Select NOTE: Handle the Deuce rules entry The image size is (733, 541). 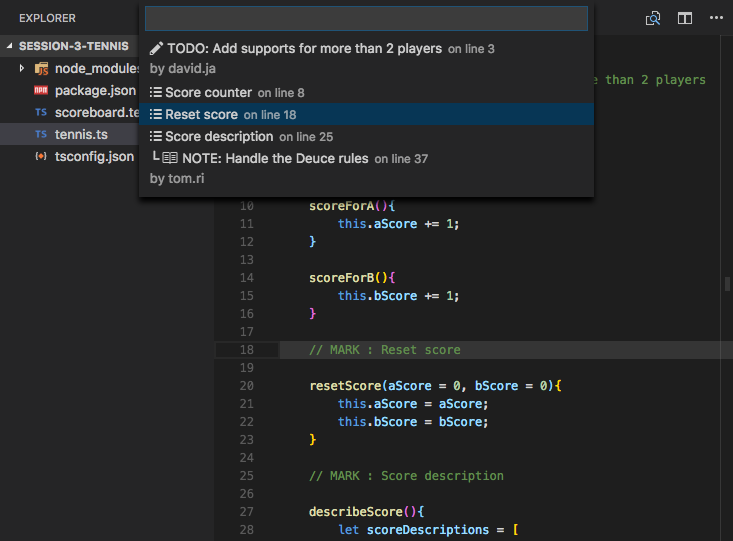366,168
